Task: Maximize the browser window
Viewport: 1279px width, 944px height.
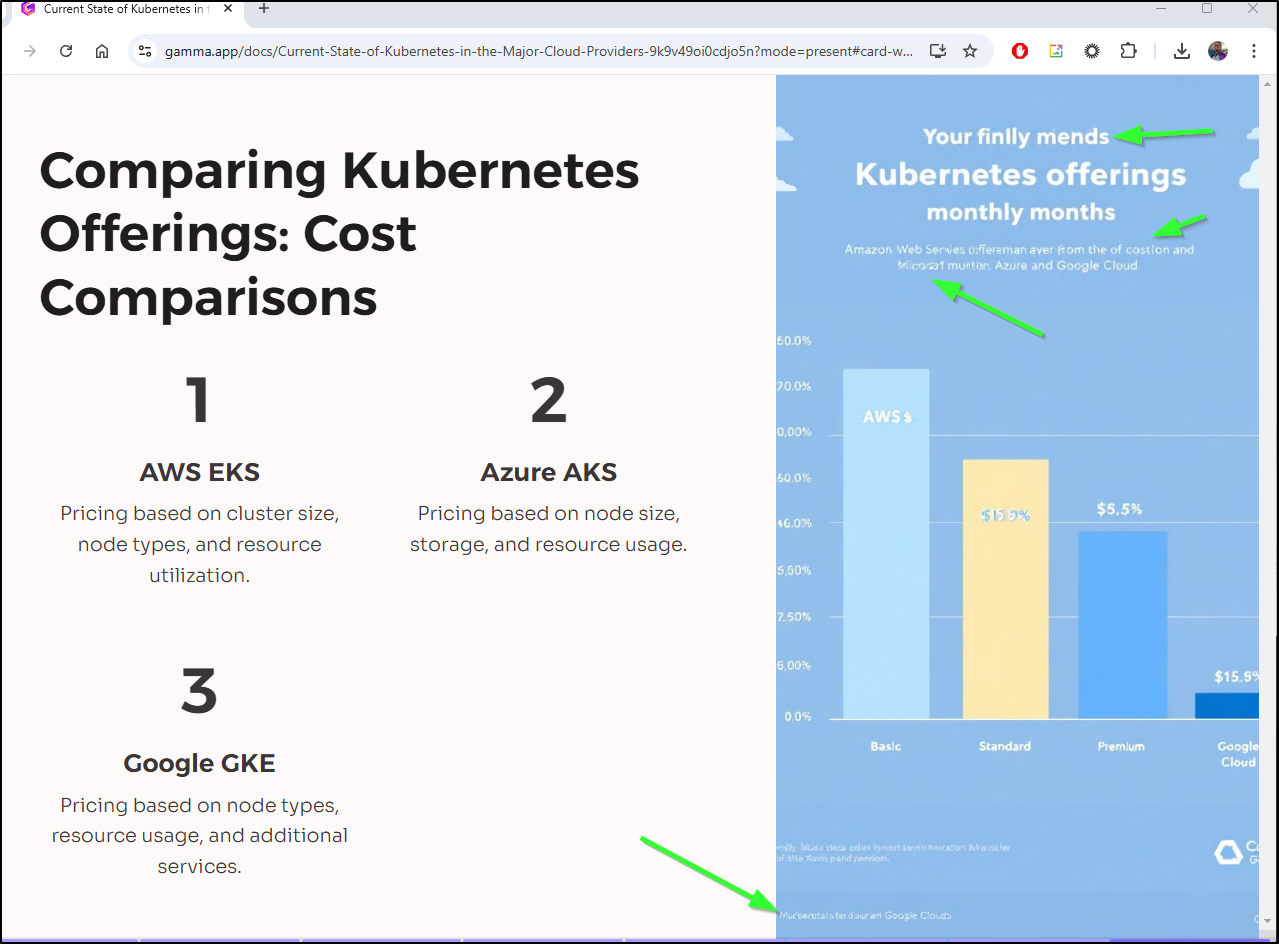Action: point(1207,9)
